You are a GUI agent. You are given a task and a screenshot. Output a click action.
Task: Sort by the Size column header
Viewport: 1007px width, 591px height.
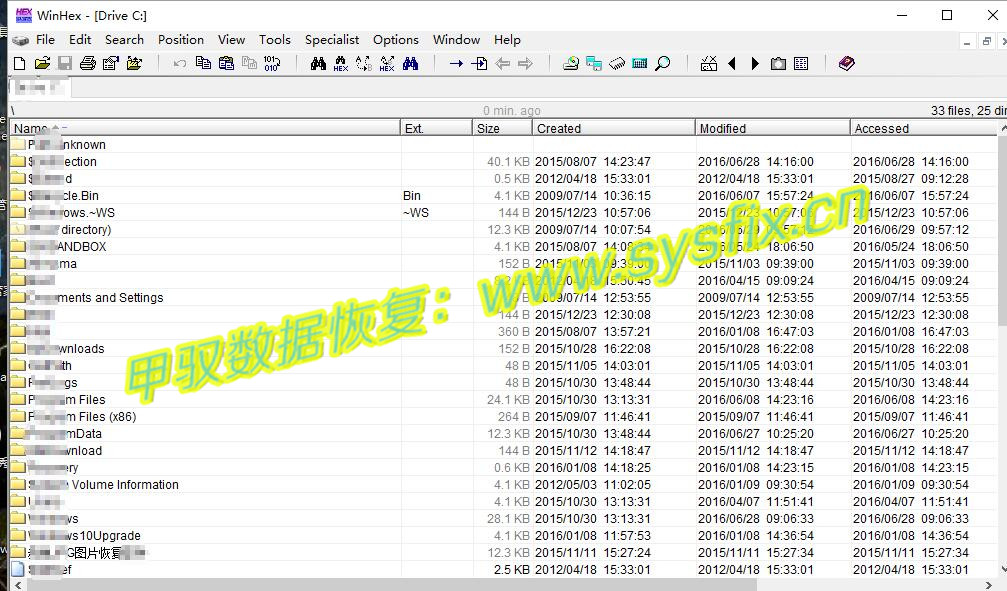click(502, 128)
